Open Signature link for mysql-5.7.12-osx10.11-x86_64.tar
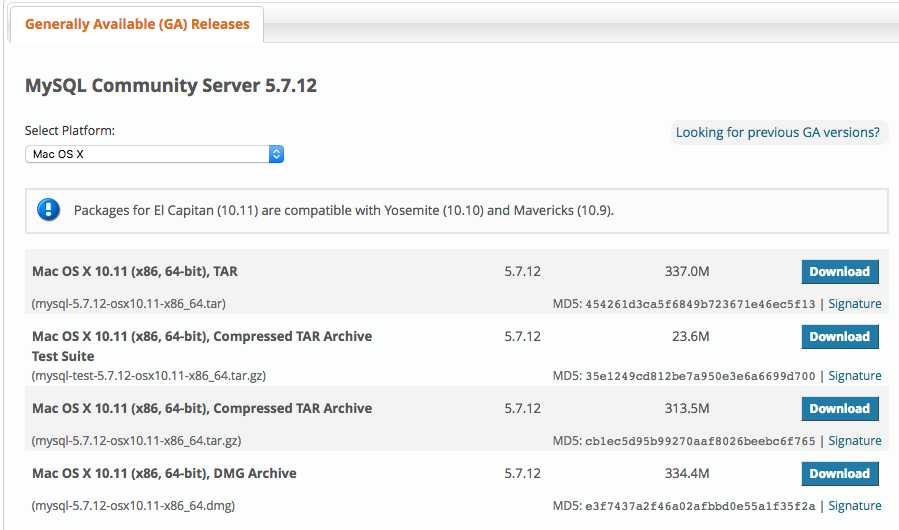The image size is (899, 530). [855, 303]
